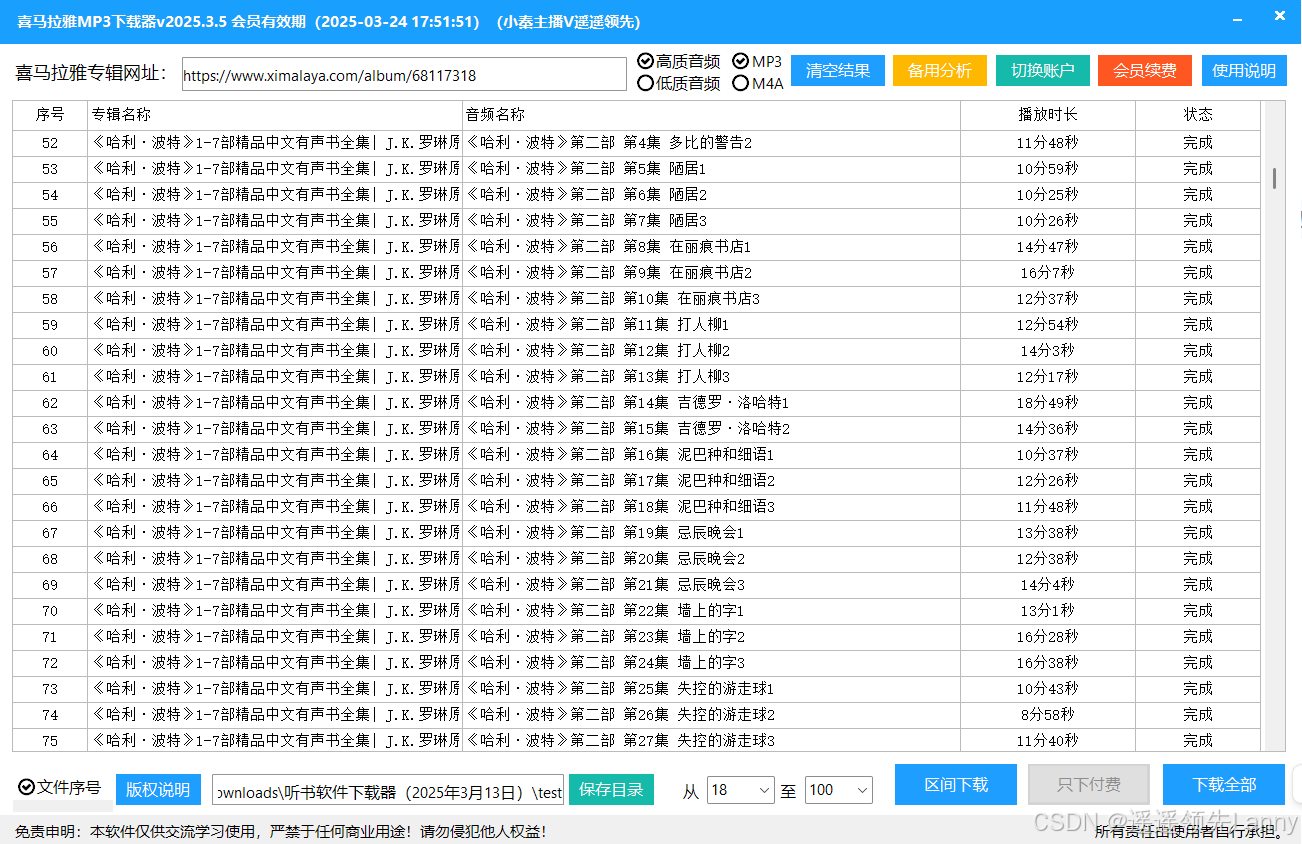Click the sequence number 60 cell
The height and width of the screenshot is (844, 1302).
click(x=50, y=351)
